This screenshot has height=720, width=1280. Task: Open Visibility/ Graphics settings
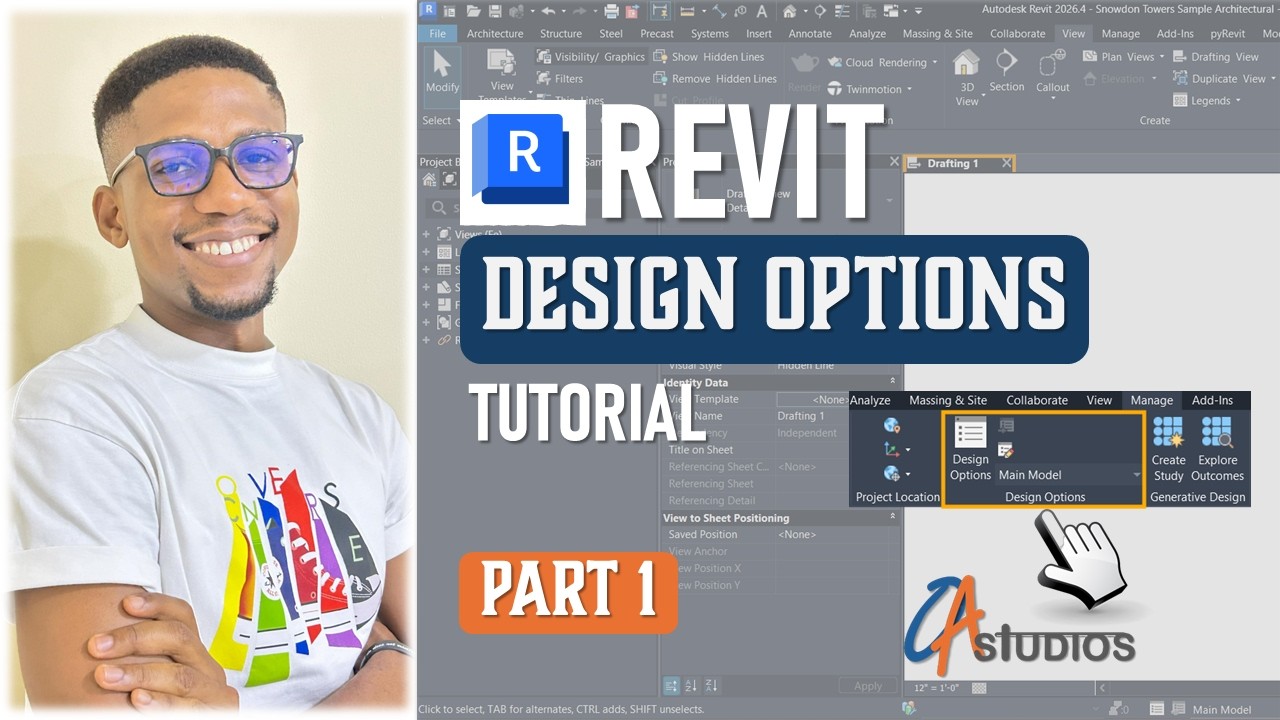[x=590, y=57]
